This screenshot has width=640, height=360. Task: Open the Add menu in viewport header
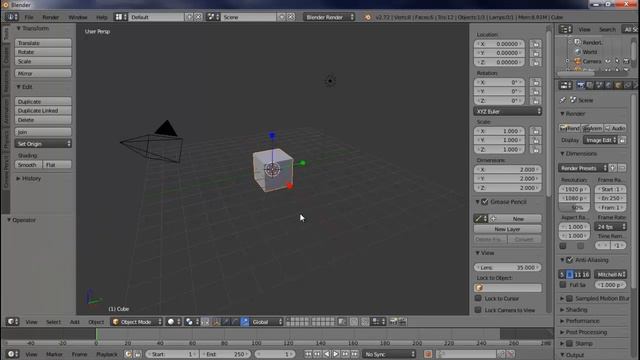click(75, 322)
